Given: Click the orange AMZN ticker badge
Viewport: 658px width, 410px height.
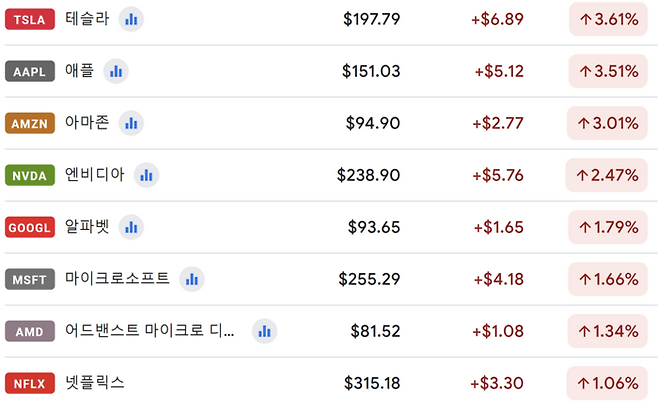Looking at the screenshot, I should tap(30, 123).
